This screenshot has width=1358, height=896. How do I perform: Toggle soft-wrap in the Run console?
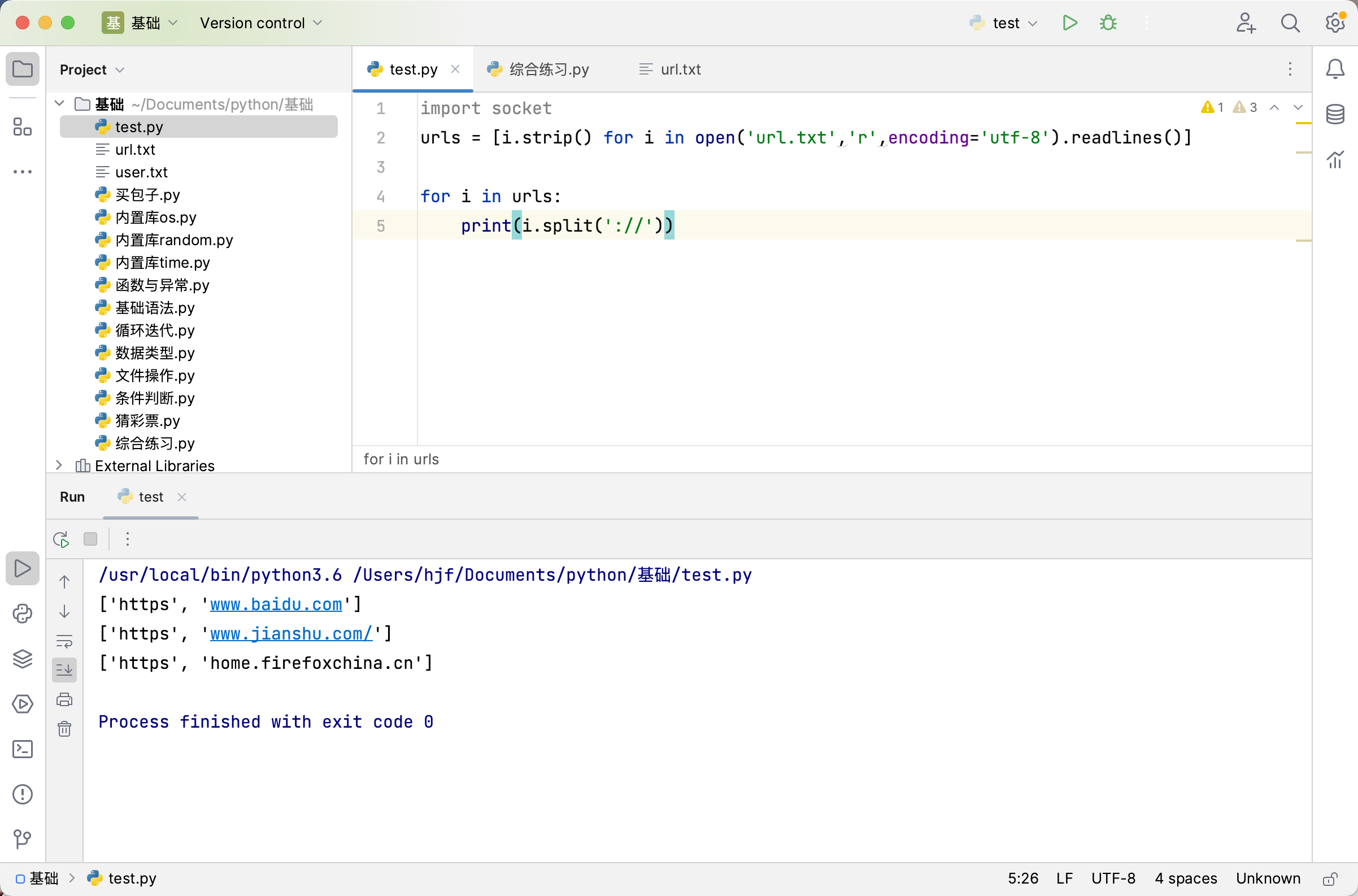64,641
